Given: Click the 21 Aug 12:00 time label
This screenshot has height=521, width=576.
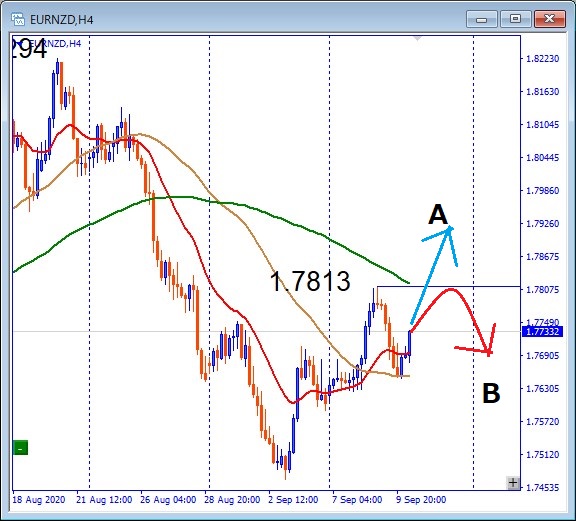Looking at the screenshot, I should (104, 500).
